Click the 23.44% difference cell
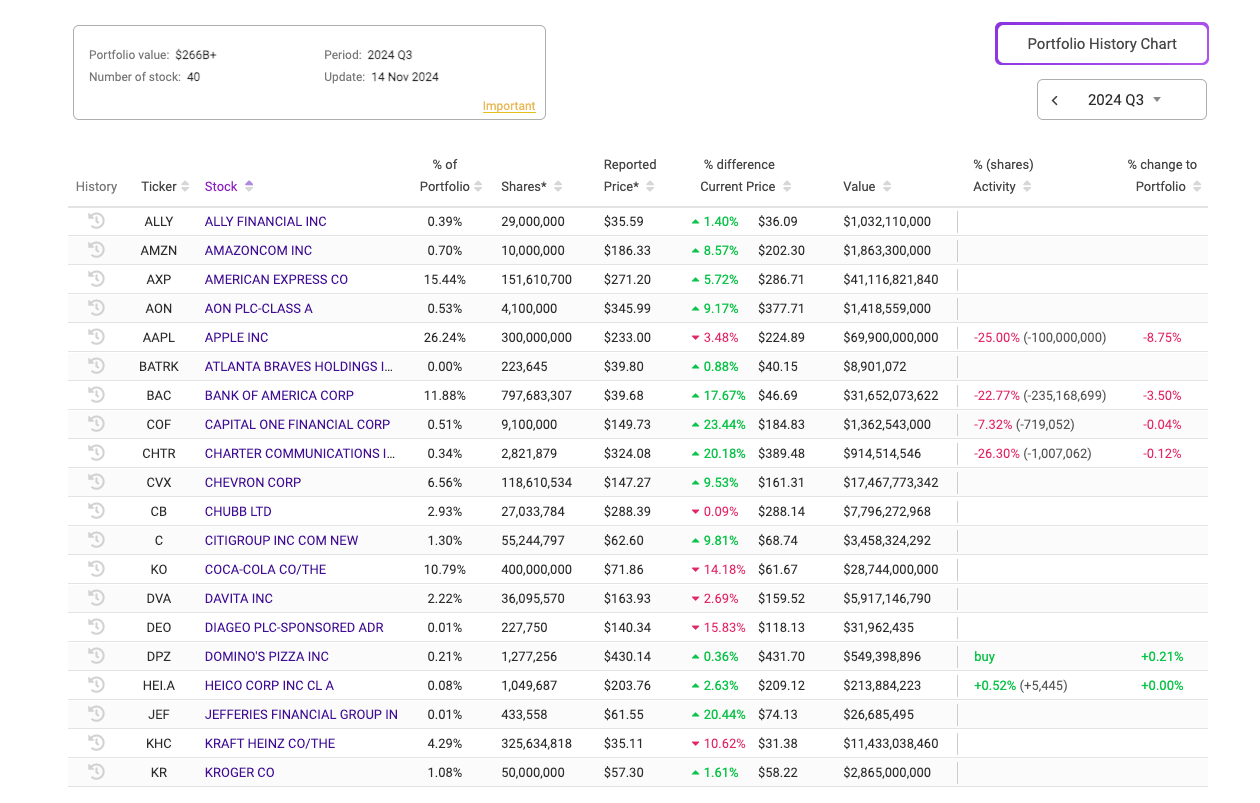1260x803 pixels. point(718,424)
